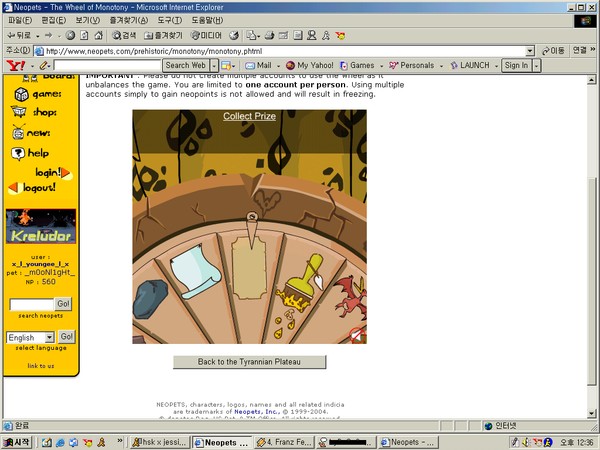Click the Back navigation arrow in IE toolbar
This screenshot has height=450, width=600.
coord(19,36)
